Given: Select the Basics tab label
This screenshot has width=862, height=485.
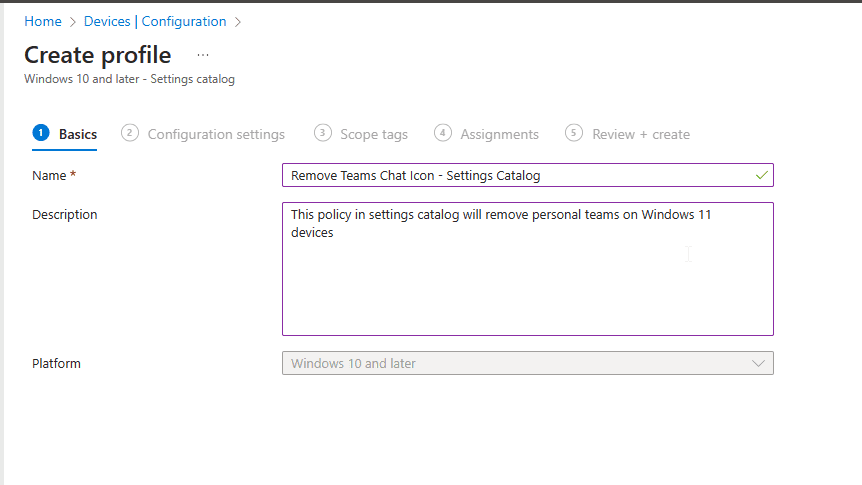Looking at the screenshot, I should [78, 134].
